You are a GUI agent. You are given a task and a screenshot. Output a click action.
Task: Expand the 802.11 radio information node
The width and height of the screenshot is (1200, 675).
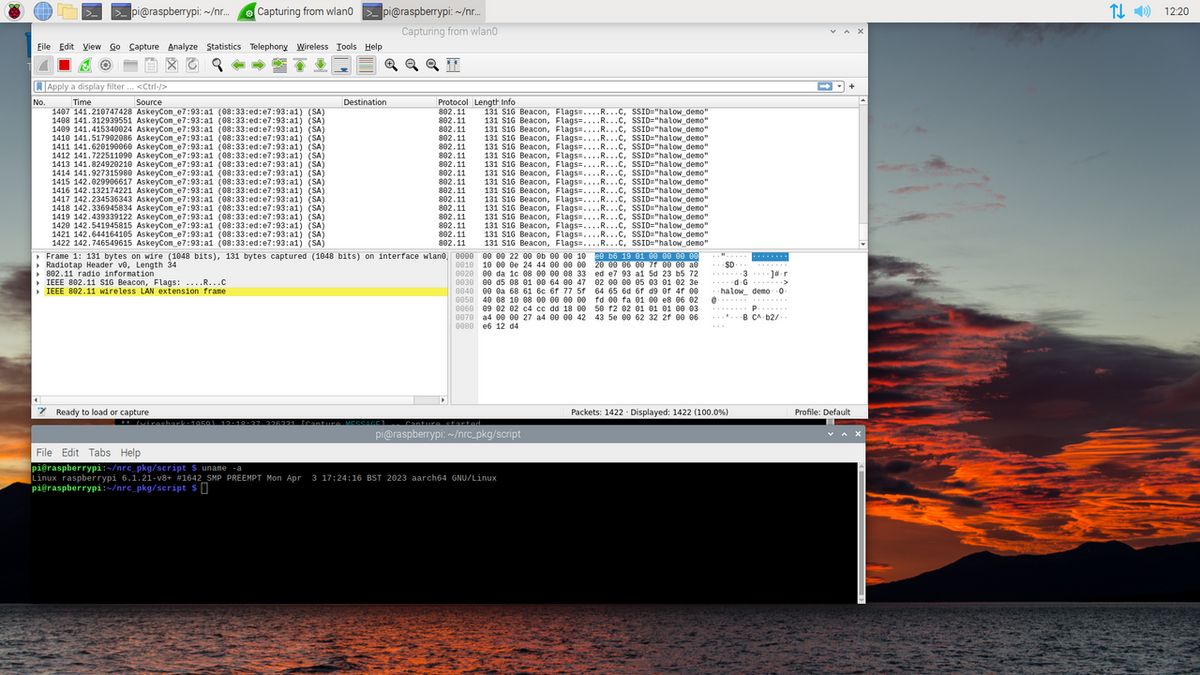point(37,274)
